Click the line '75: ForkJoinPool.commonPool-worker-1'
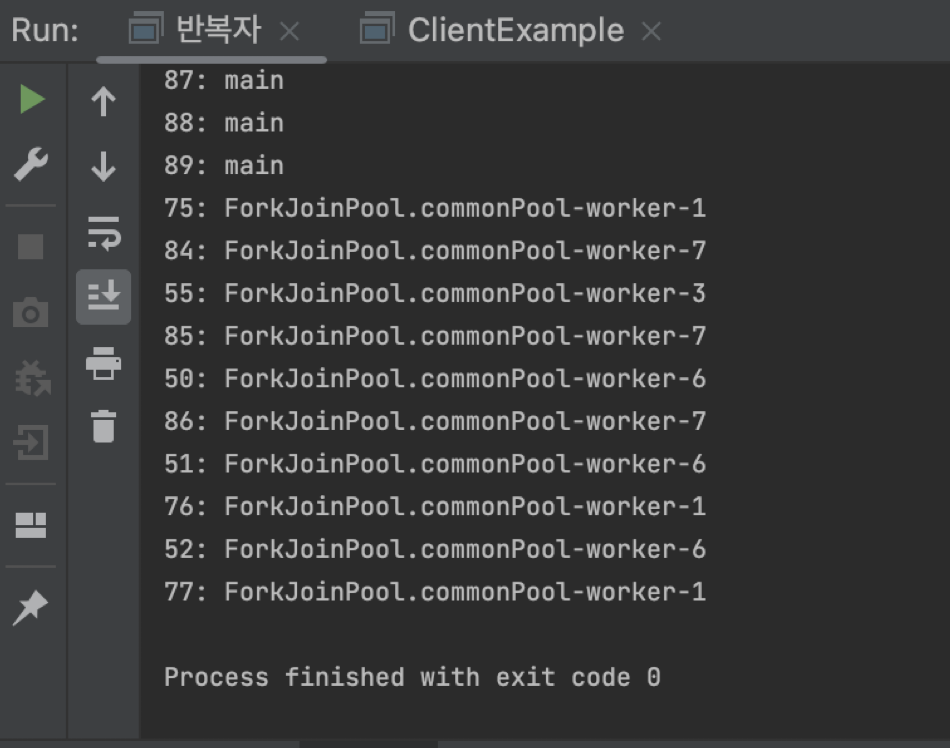The width and height of the screenshot is (950, 748). click(x=435, y=208)
